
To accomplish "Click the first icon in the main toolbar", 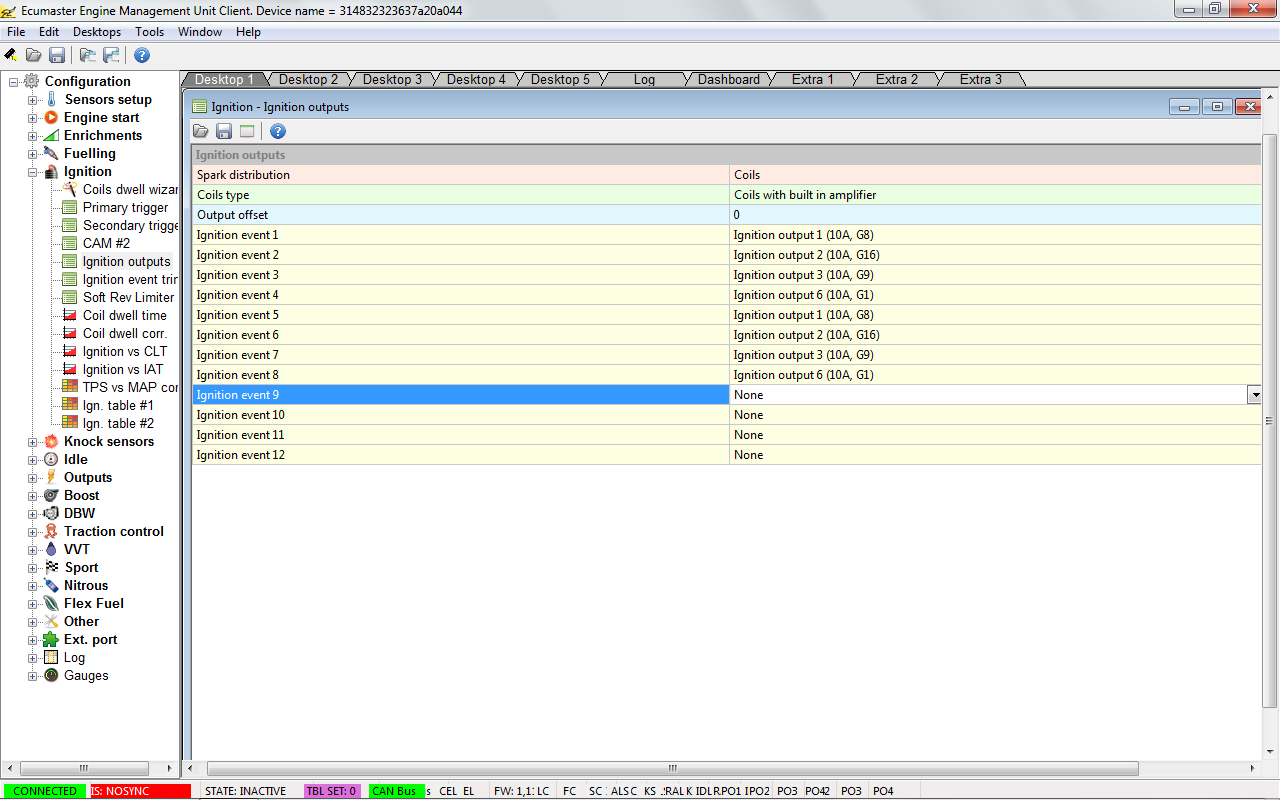I will pos(11,55).
